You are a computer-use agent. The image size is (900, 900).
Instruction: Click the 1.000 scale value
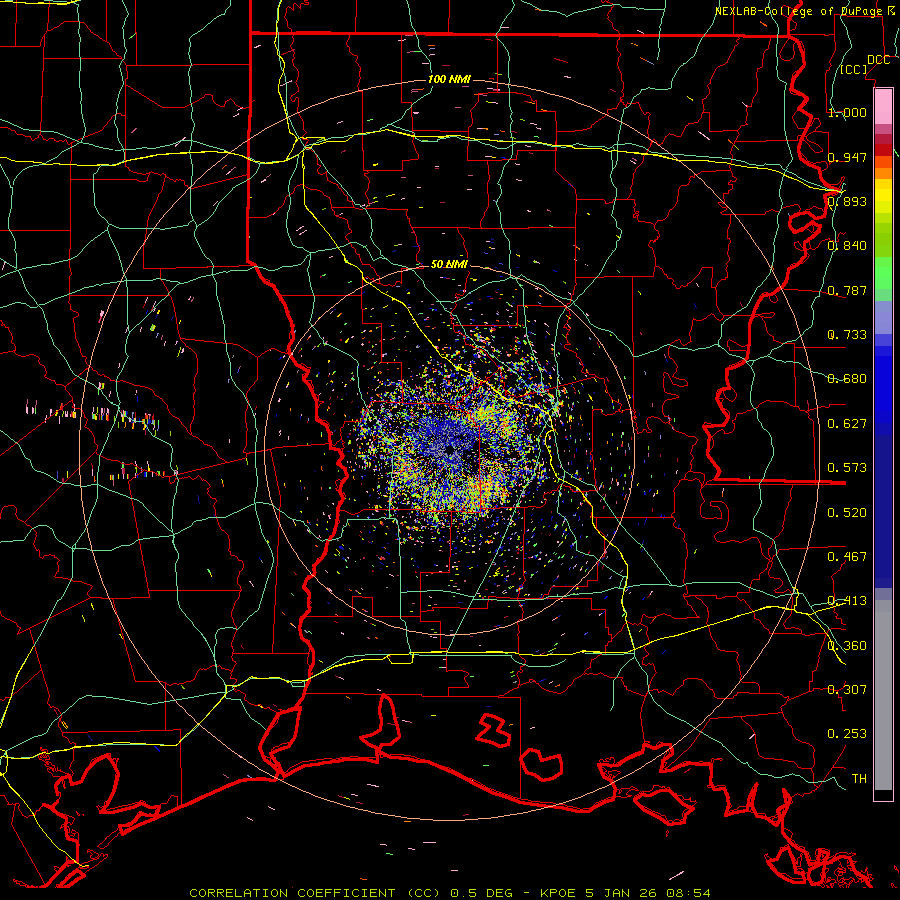pos(847,112)
